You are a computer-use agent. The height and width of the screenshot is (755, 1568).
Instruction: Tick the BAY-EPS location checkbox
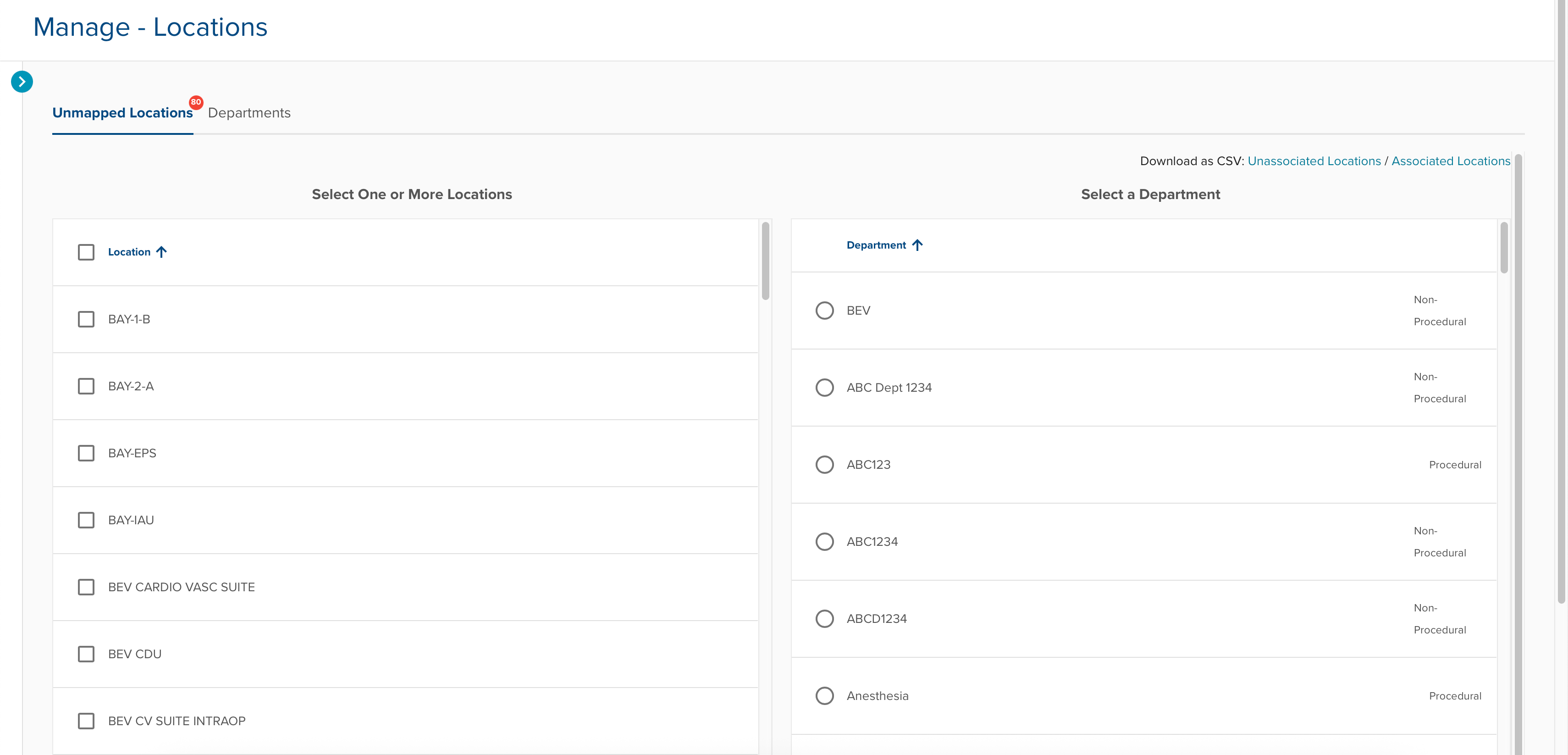(x=87, y=453)
